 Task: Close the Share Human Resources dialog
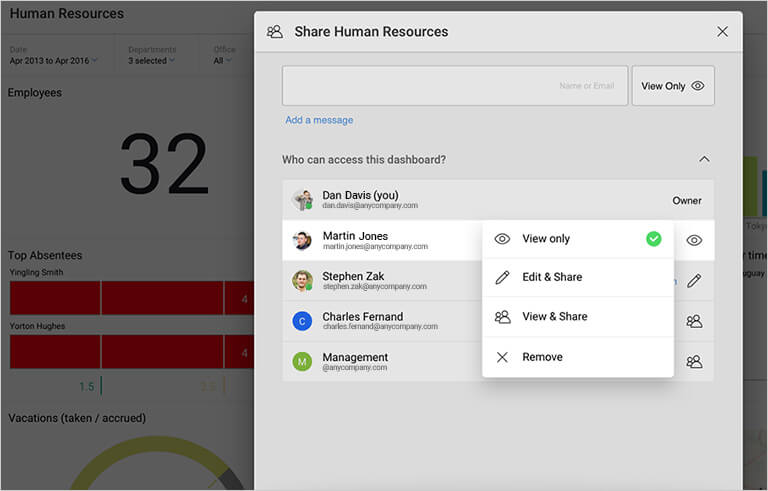click(722, 32)
